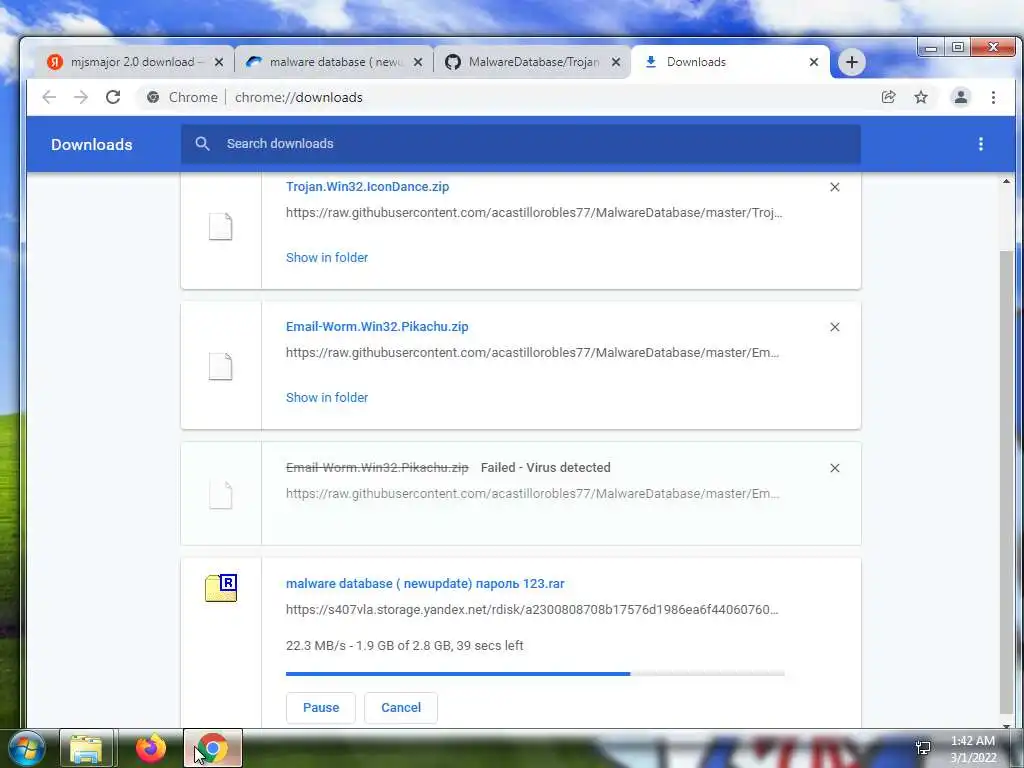Go back to previous page
Image resolution: width=1024 pixels, height=768 pixels.
[49, 97]
